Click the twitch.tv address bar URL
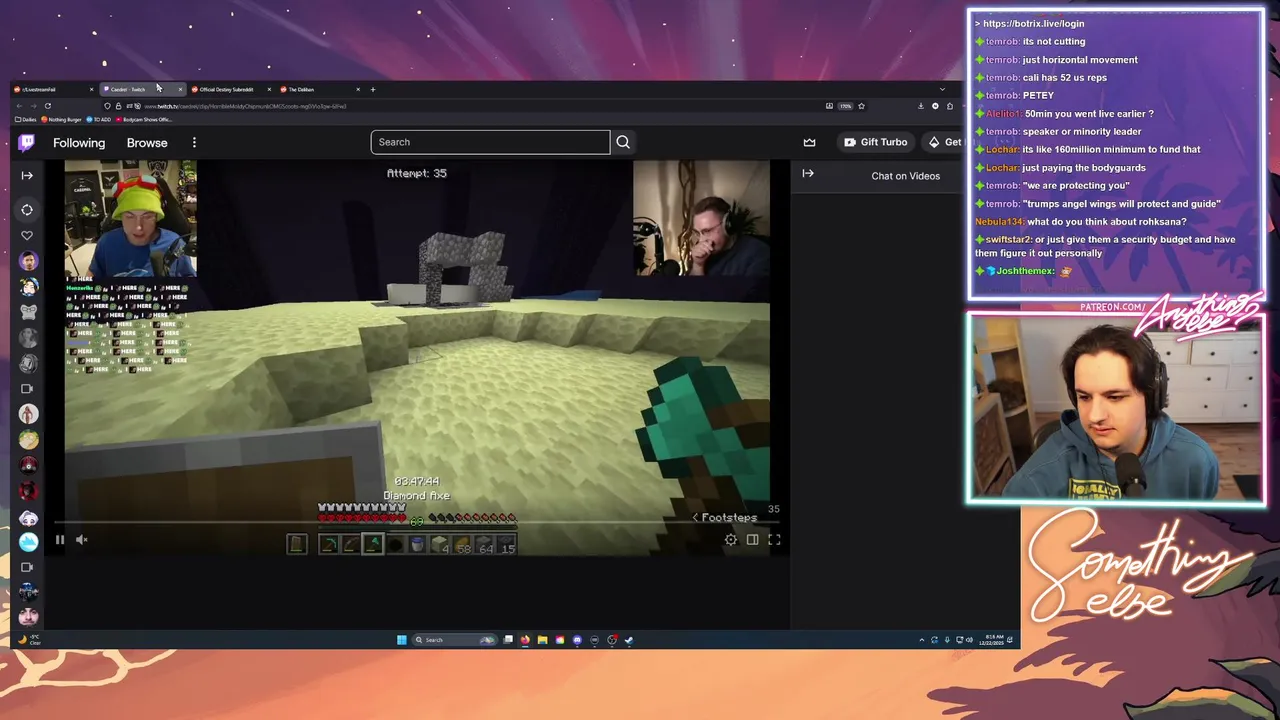 (x=245, y=106)
